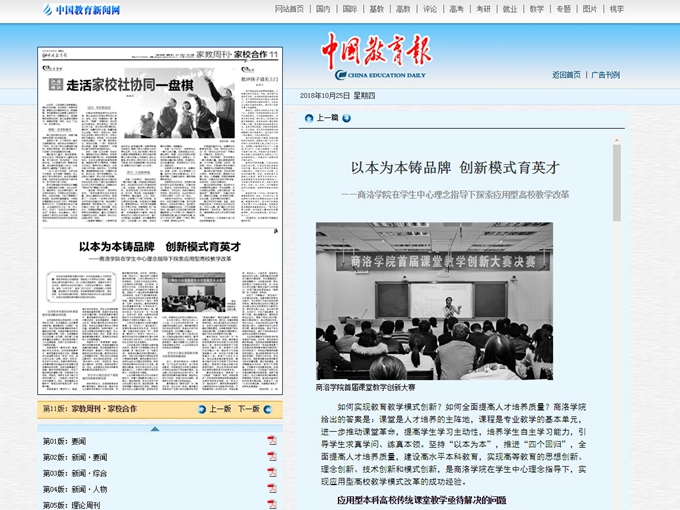Image resolution: width=680 pixels, height=510 pixels.
Task: Click the 中国教育新闻网 site logo
Action: 82,10
